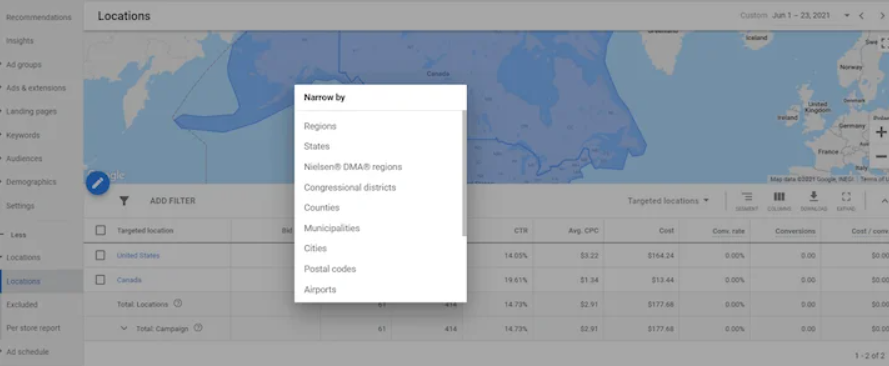Open the Columns icon
The width and height of the screenshot is (889, 366).
[779, 201]
